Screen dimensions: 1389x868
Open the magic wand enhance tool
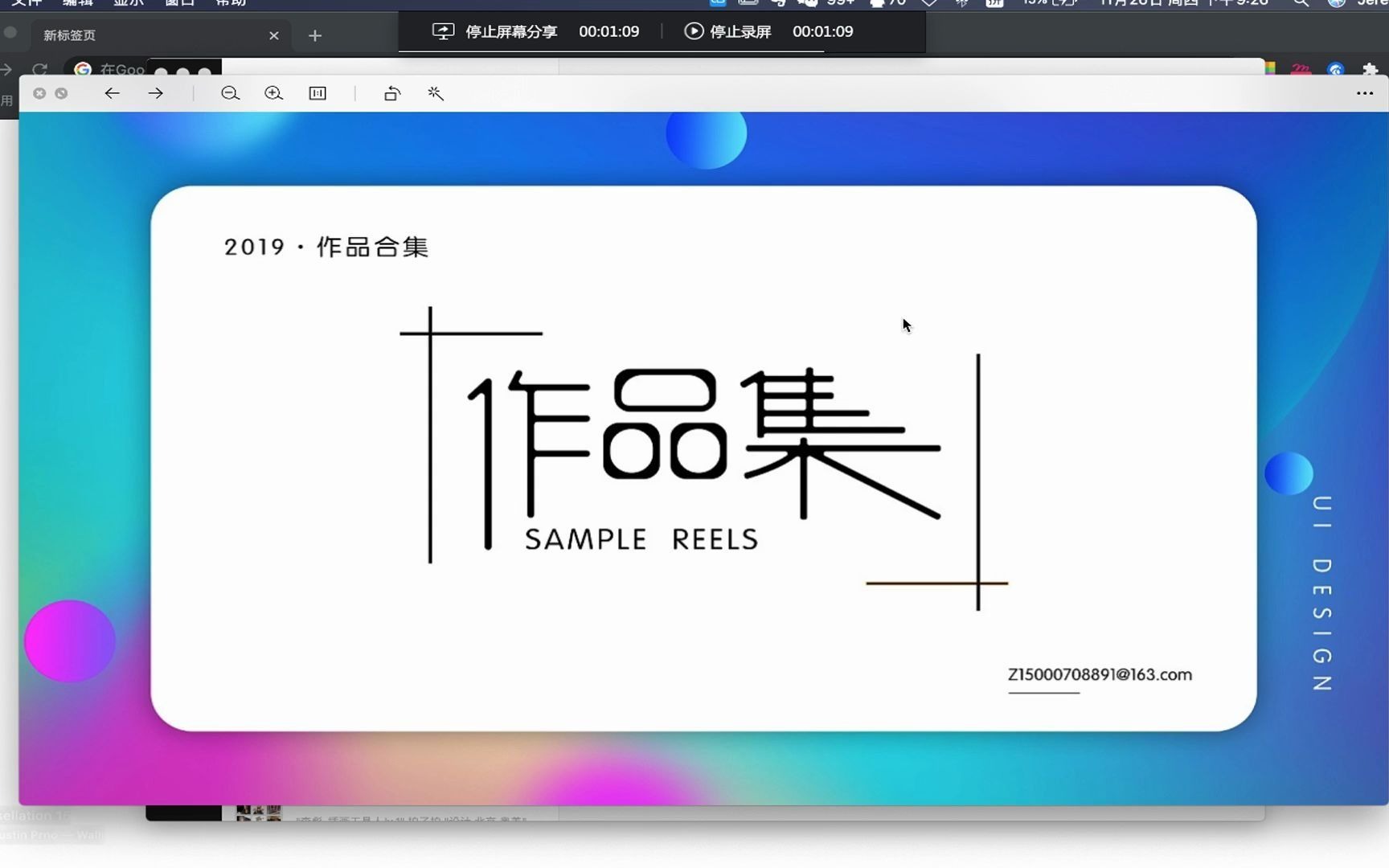point(436,93)
